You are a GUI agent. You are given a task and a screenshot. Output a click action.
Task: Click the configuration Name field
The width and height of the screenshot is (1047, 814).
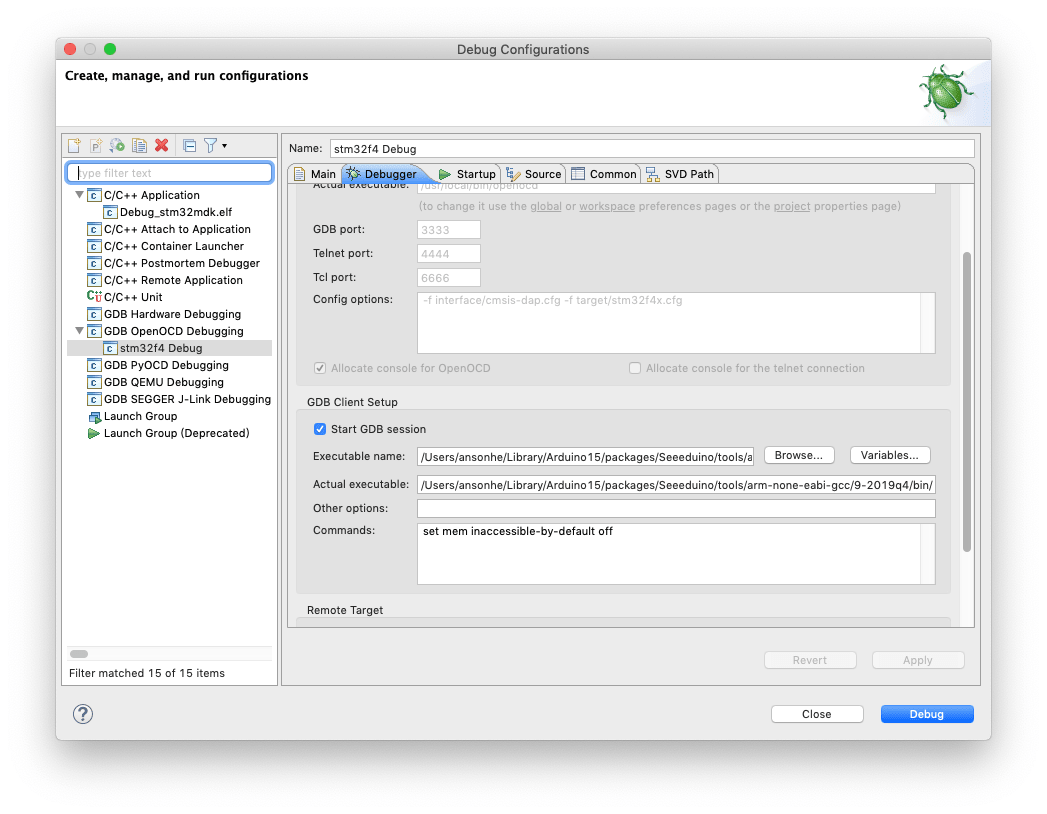pos(652,149)
